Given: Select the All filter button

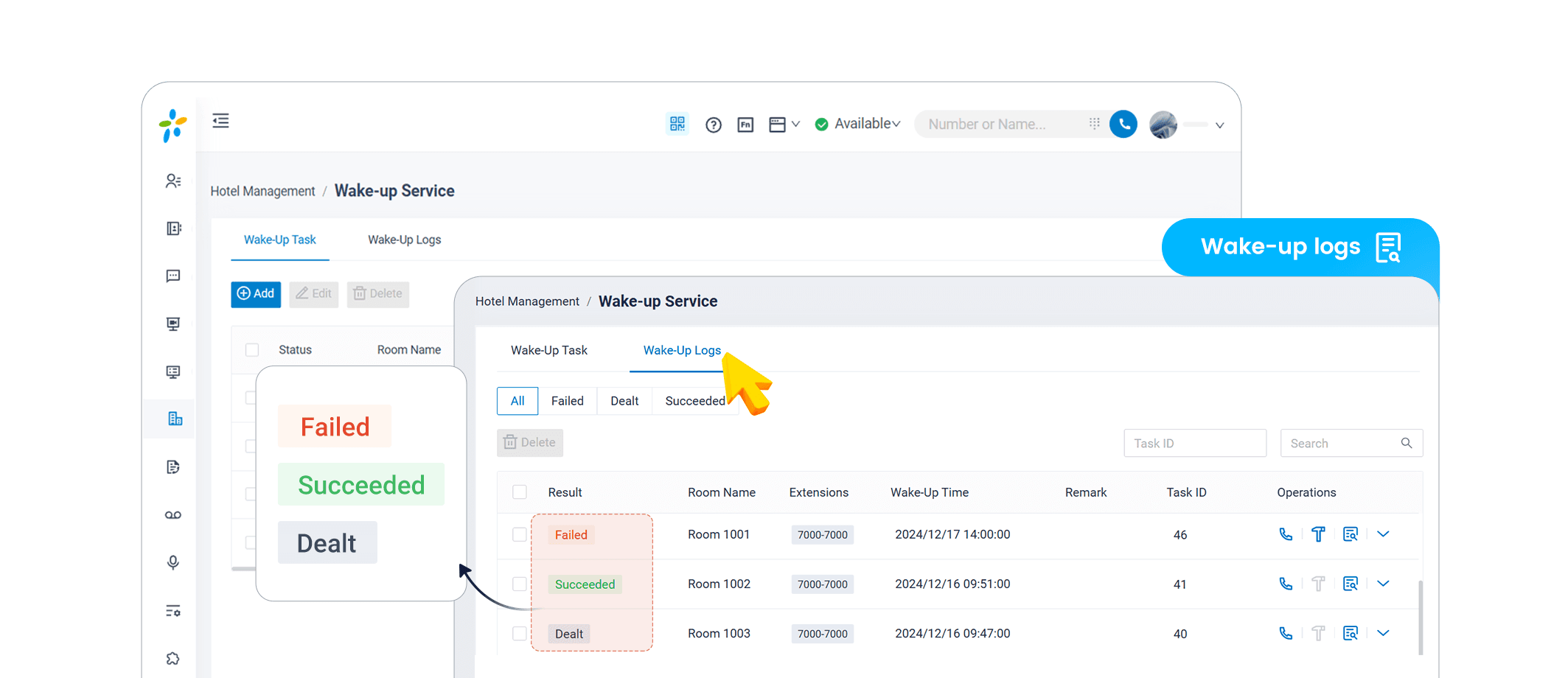Looking at the screenshot, I should [x=518, y=401].
